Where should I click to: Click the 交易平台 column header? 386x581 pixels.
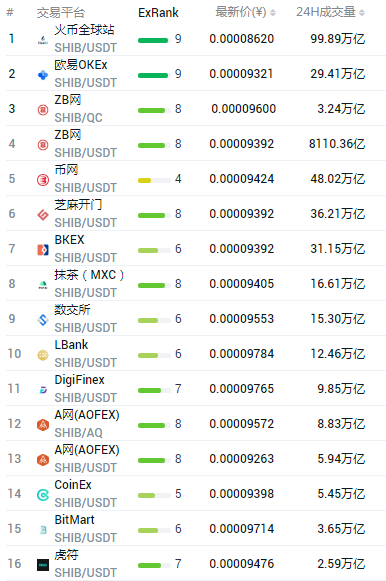(61, 13)
